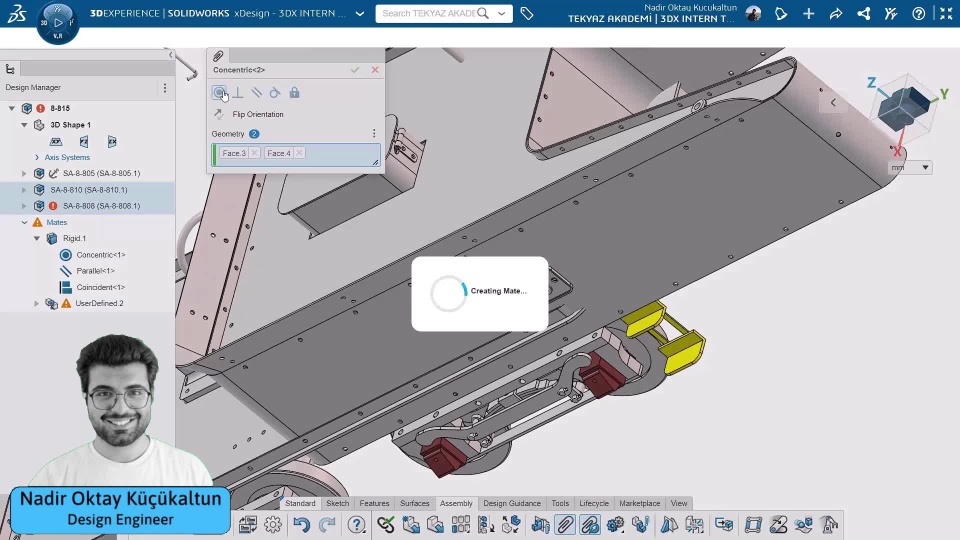
Task: Switch to the Sketch tab
Action: (x=338, y=503)
